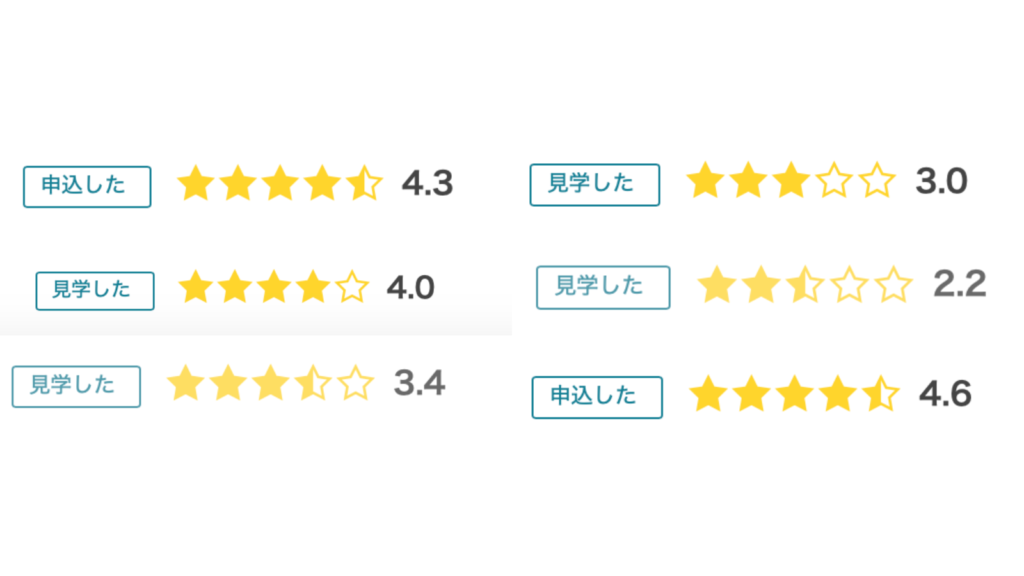Select the 見学した label beside the 2.2 rating
Viewport: 1024px width, 576px height.
[603, 287]
